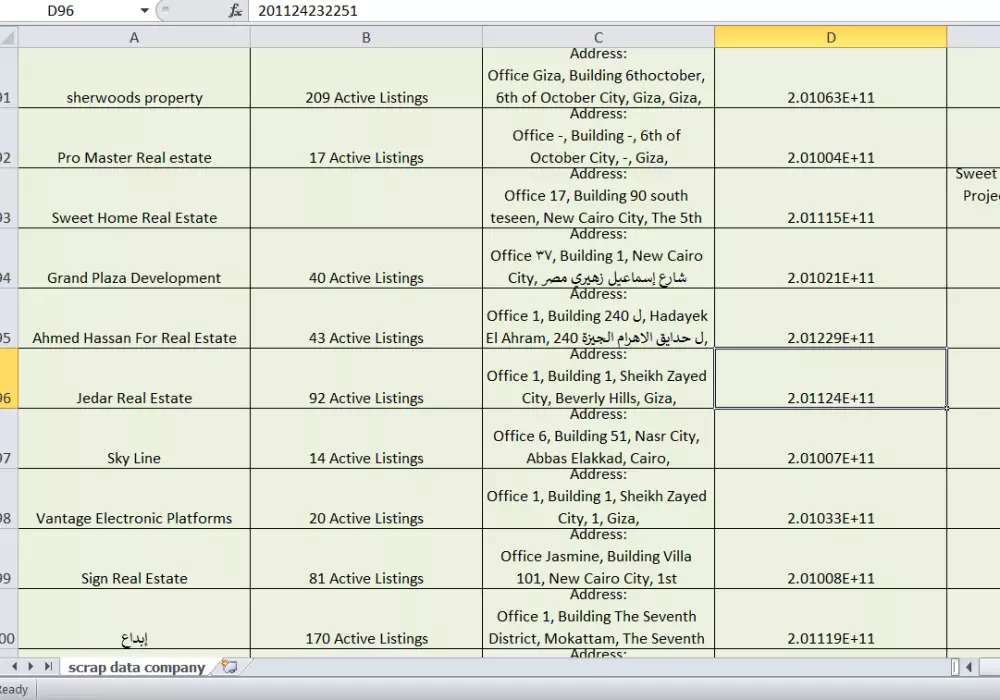Click the '92 Active Listings' cell
The width and height of the screenshot is (1000, 700).
coord(366,378)
